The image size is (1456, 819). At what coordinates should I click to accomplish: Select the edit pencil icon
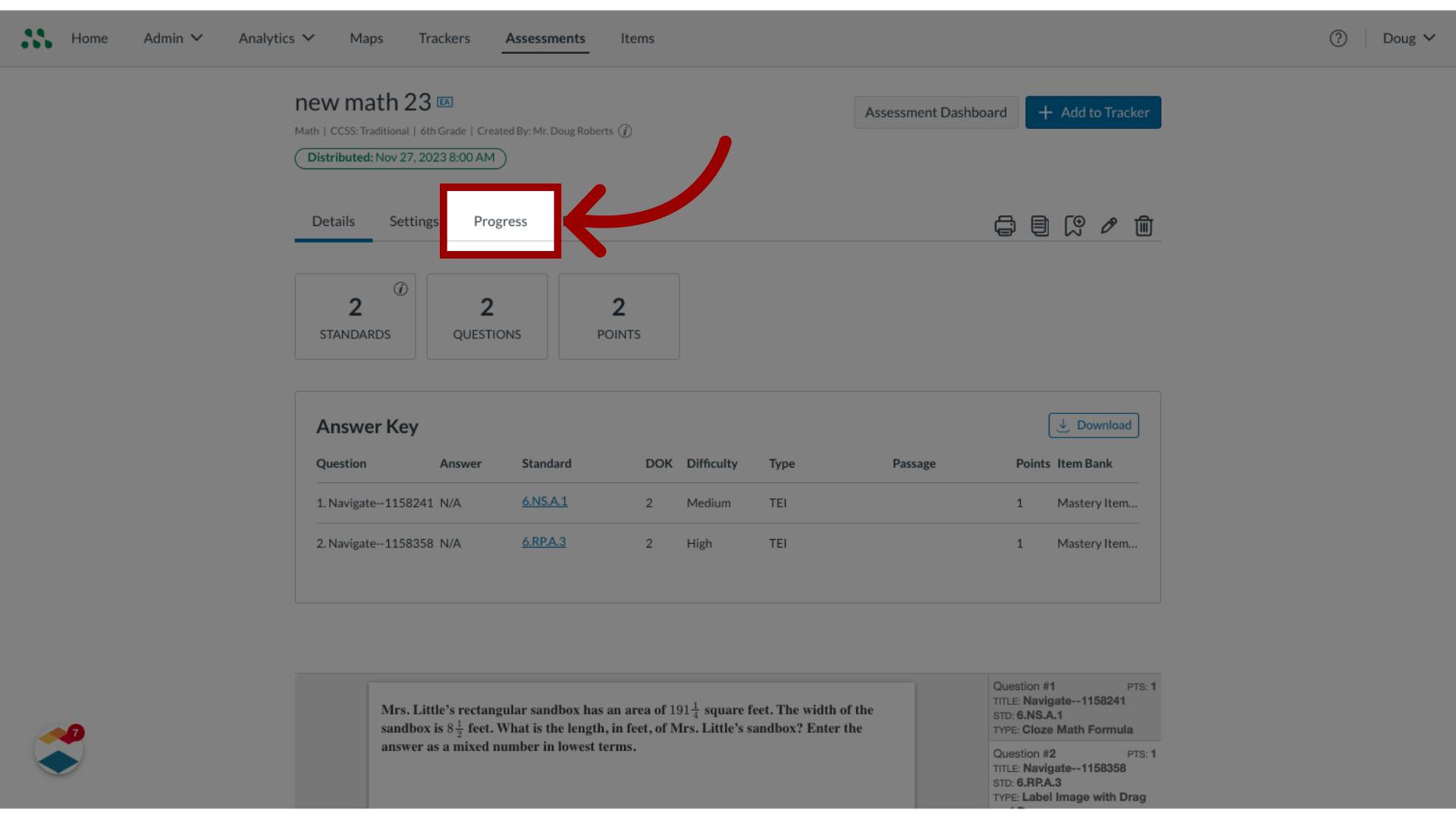point(1109,225)
